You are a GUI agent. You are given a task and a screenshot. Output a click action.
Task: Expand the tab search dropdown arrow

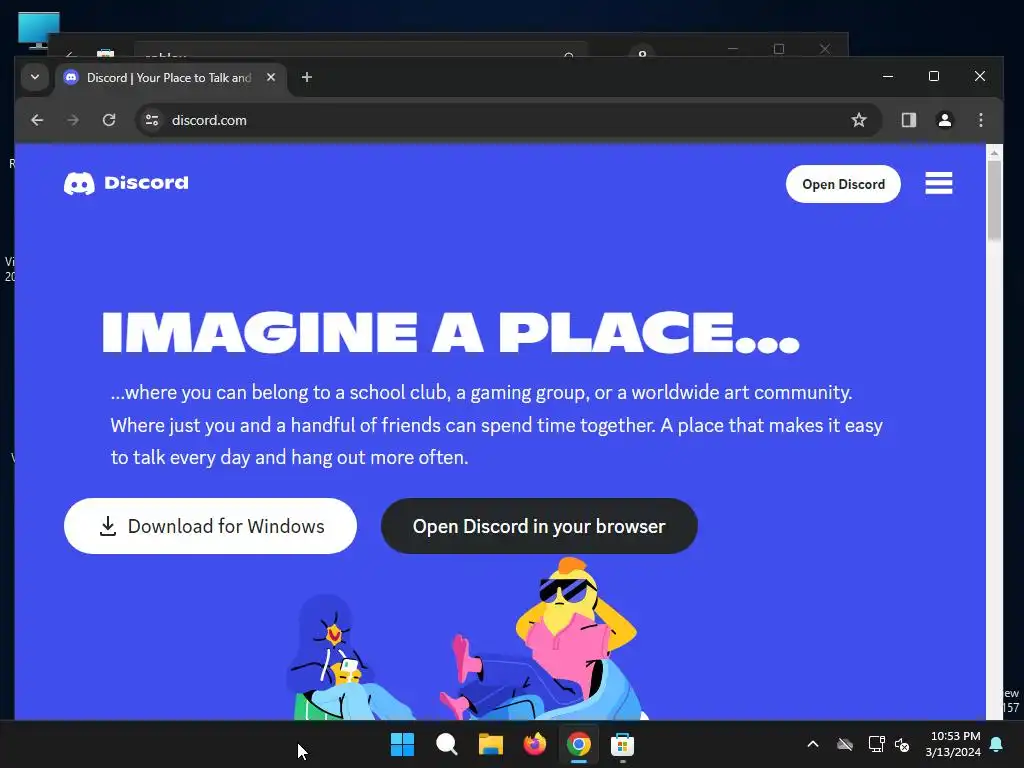click(x=35, y=77)
